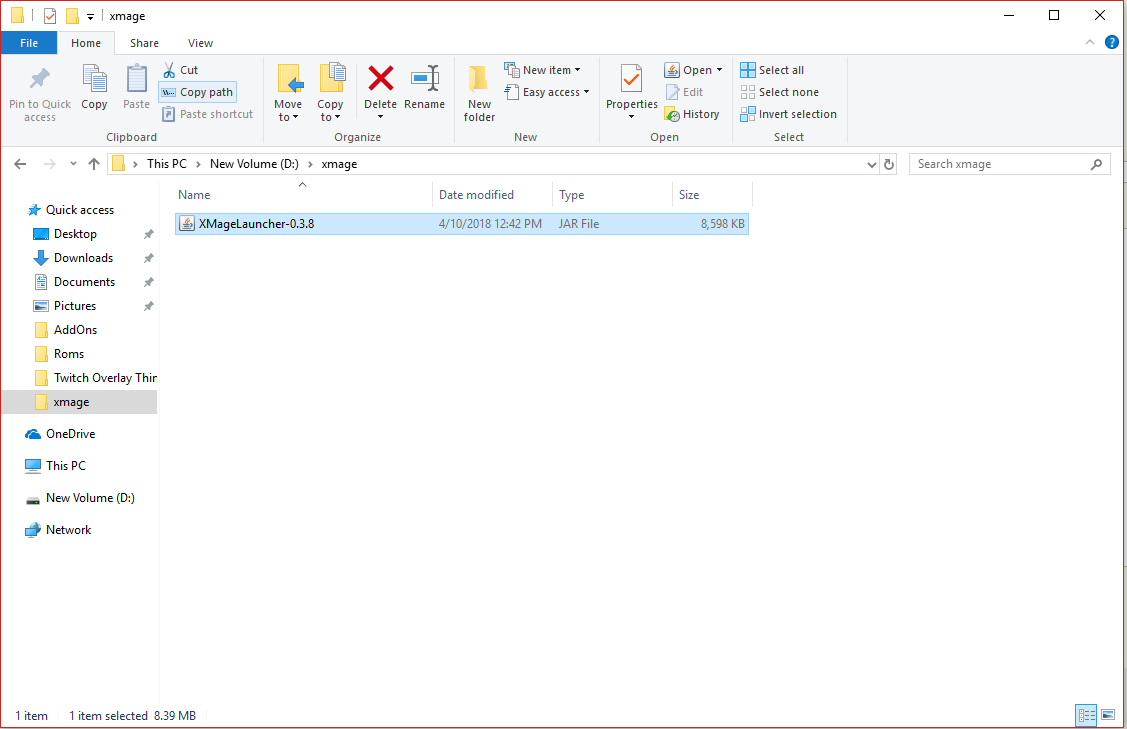Viewport: 1127px width, 729px height.
Task: Click the Search xmage box
Action: tap(1009, 164)
